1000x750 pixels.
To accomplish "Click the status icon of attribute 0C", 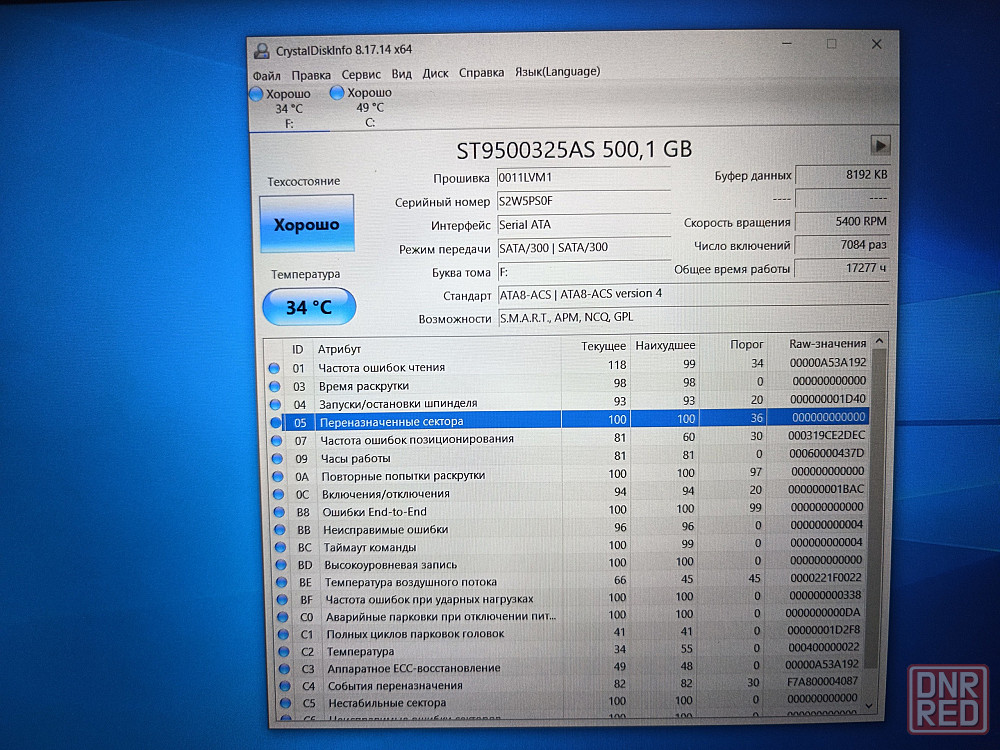I will pos(279,494).
